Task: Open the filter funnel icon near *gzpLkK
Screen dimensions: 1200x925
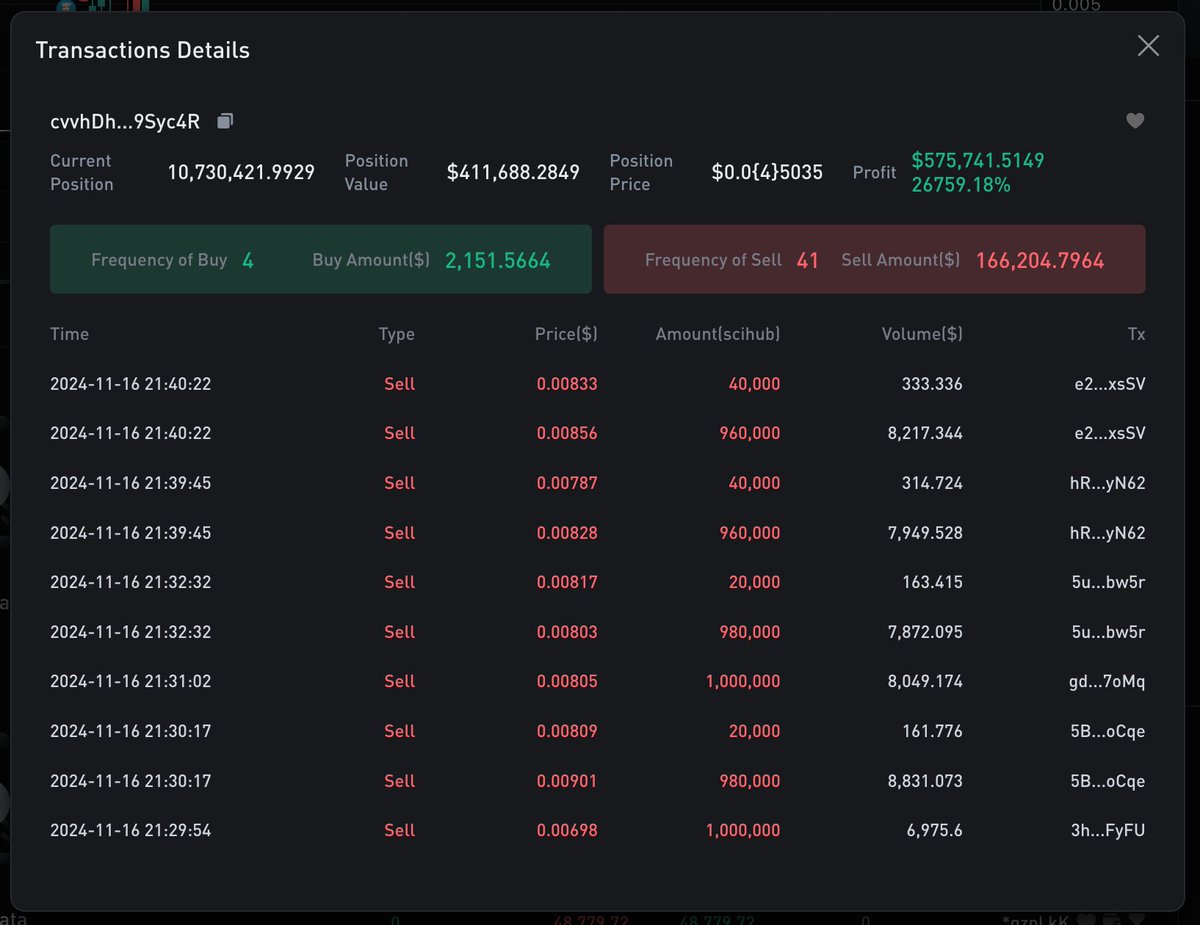Action: (1135, 920)
